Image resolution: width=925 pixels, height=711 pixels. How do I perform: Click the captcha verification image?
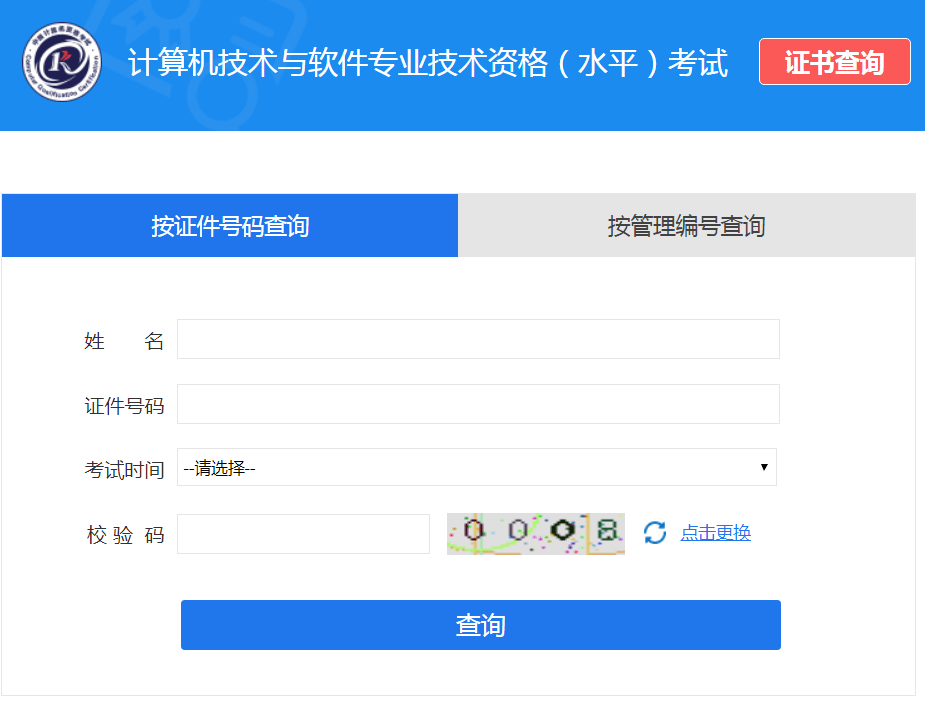[x=535, y=533]
